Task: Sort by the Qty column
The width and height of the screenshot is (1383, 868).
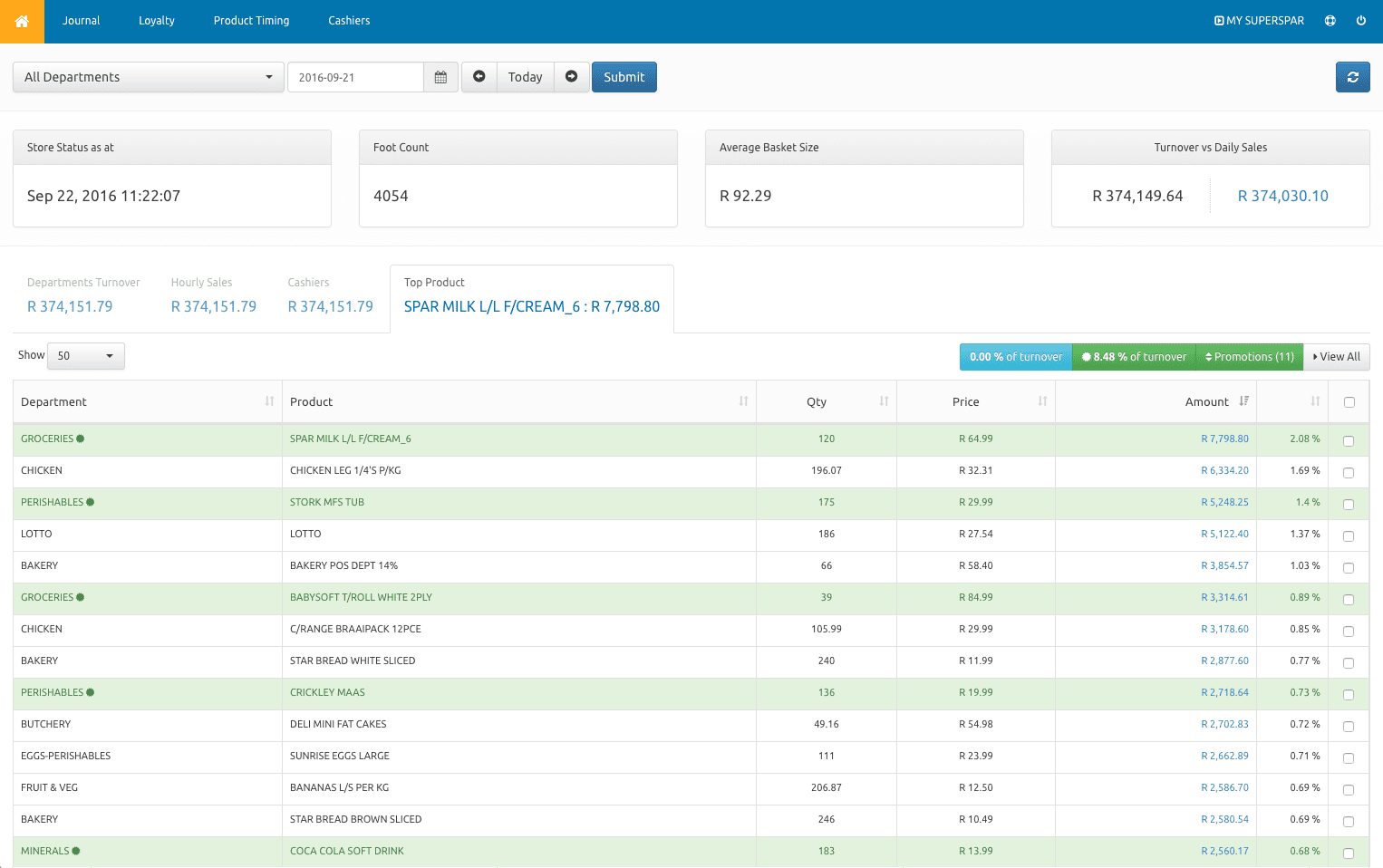Action: click(827, 401)
